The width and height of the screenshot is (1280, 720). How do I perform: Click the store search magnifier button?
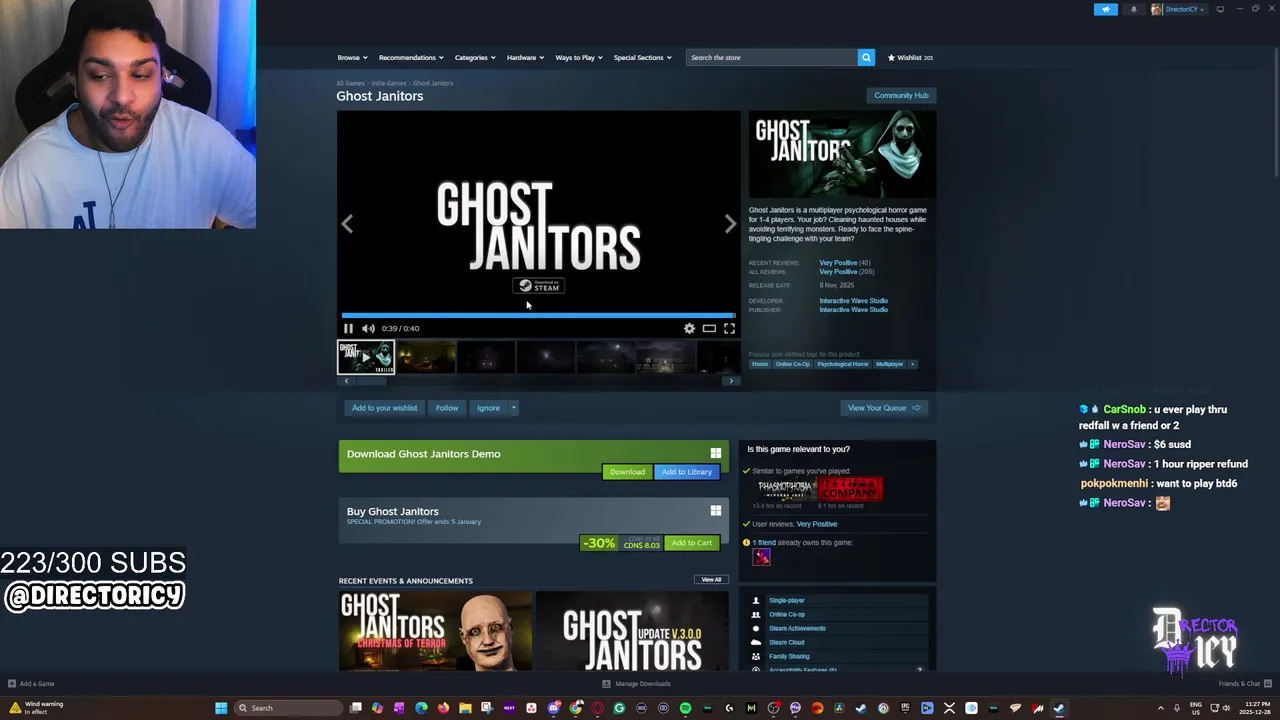(x=866, y=57)
